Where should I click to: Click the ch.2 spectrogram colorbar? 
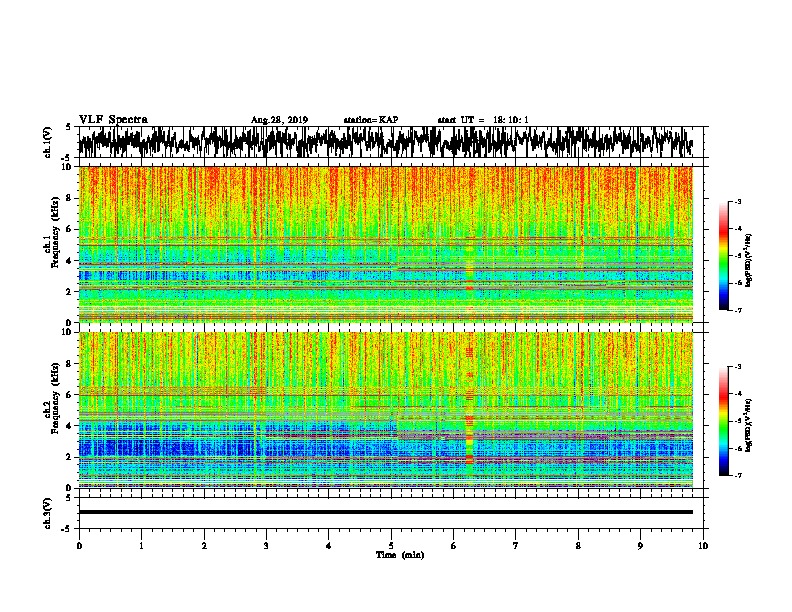tap(723, 421)
